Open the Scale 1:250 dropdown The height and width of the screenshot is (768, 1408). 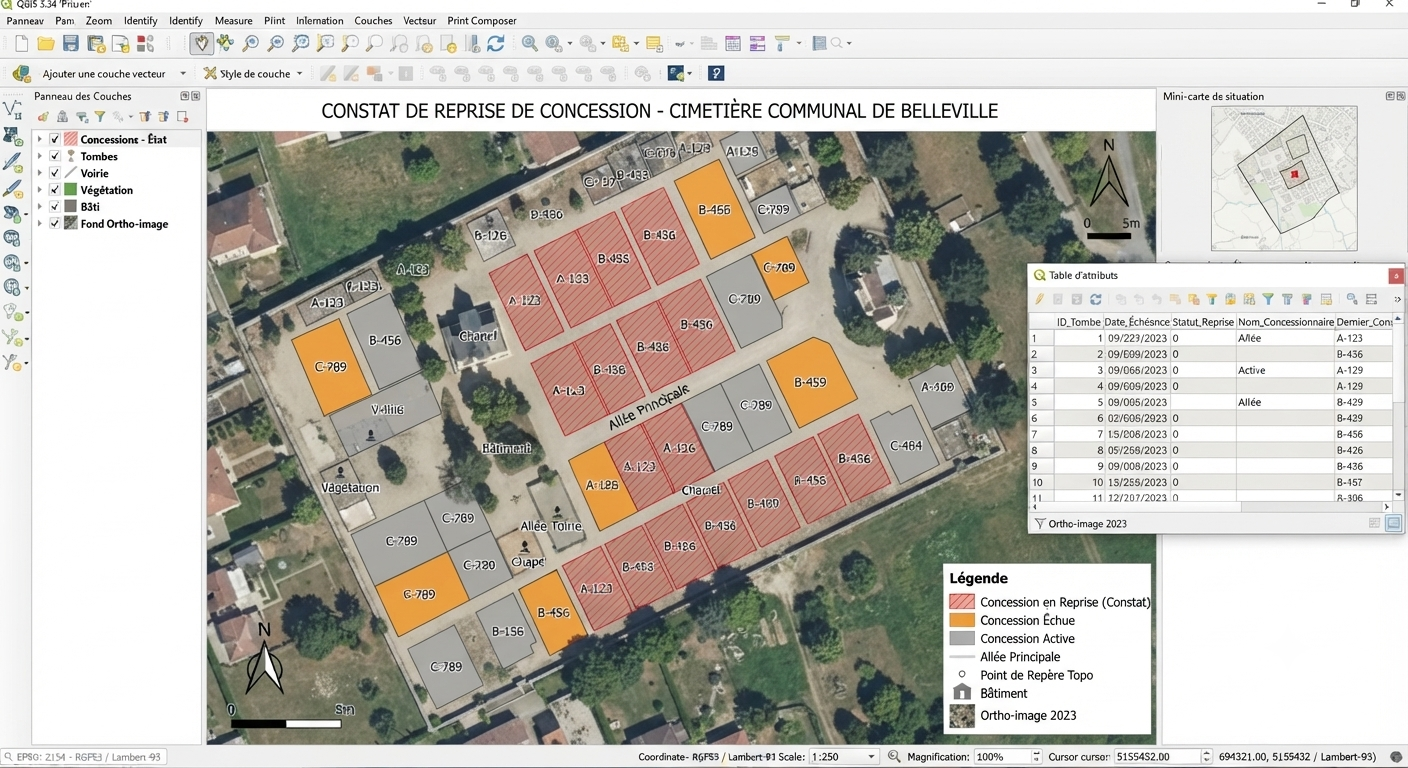[872, 757]
